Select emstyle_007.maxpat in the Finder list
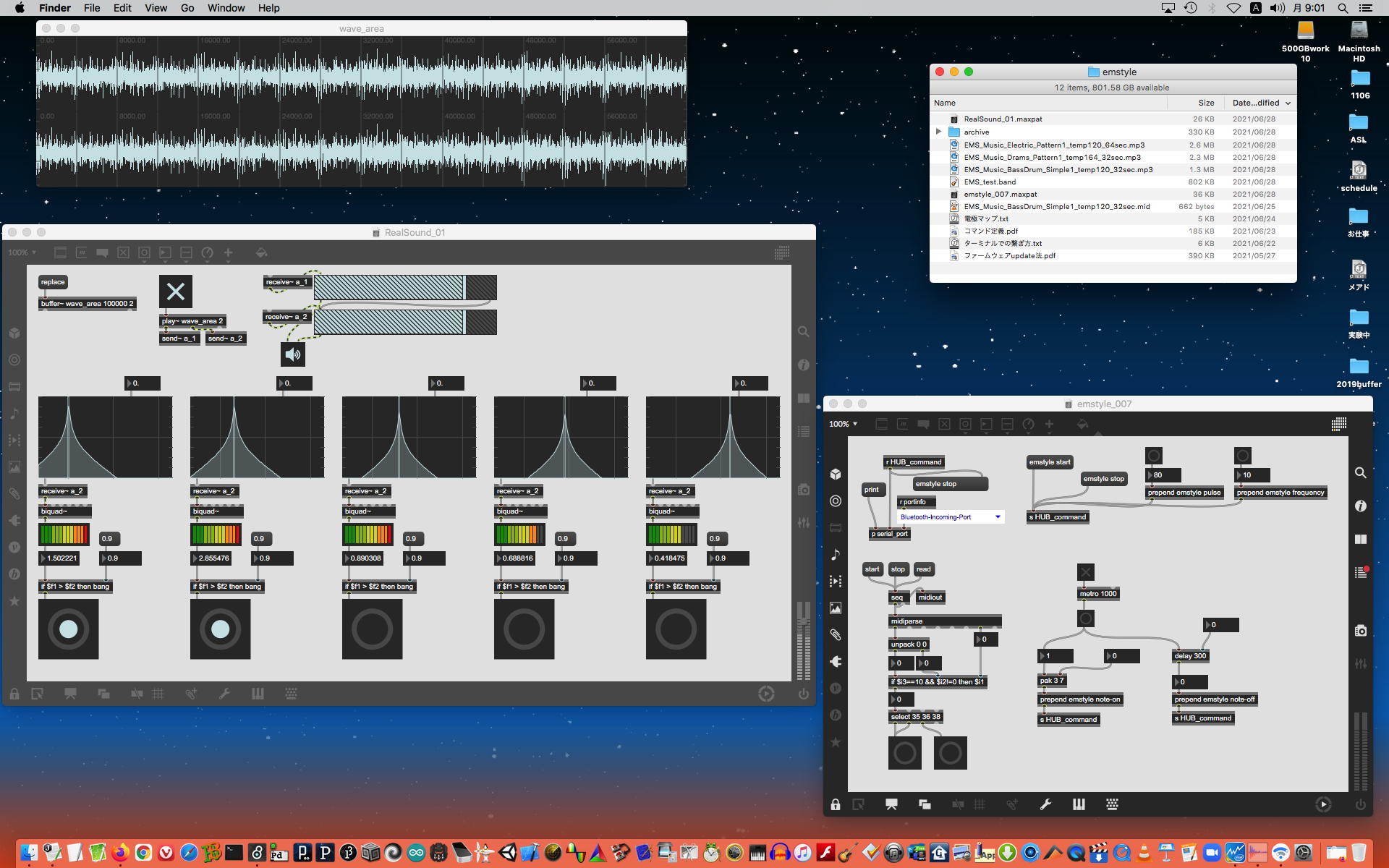The image size is (1389, 868). pyautogui.click(x=1000, y=194)
